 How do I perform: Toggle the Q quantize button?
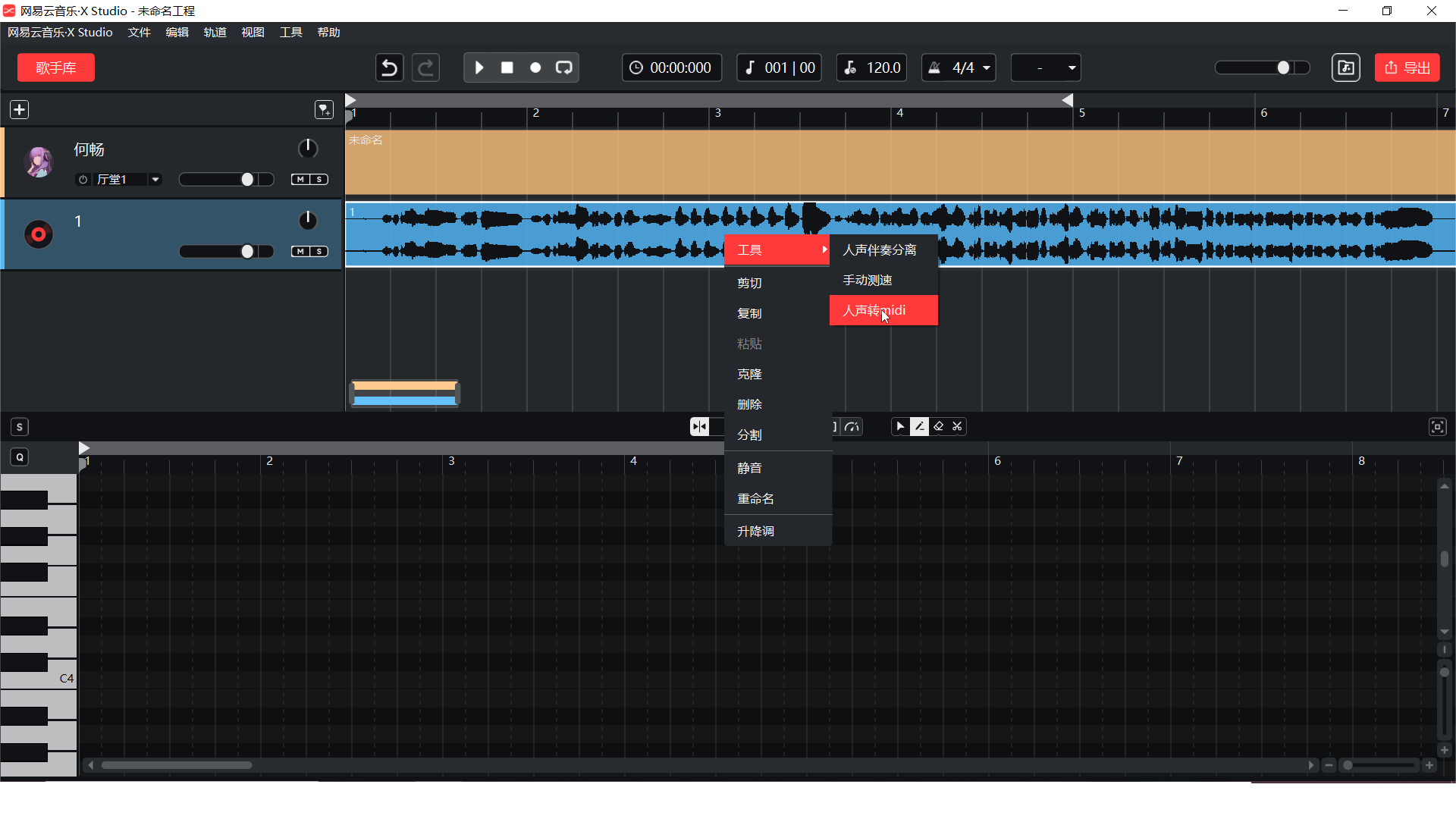20,457
